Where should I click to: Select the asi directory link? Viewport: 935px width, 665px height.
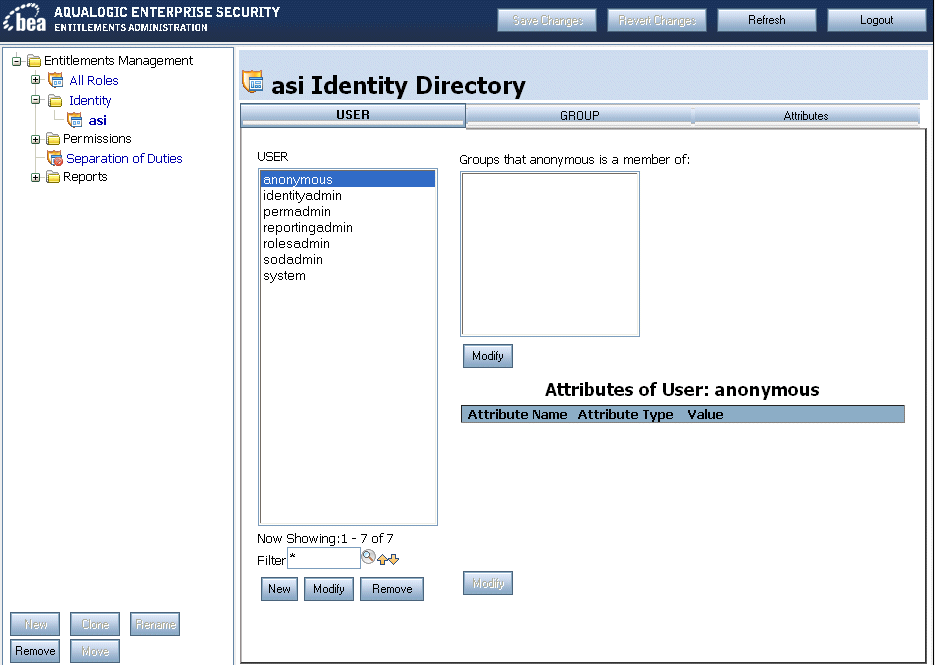click(98, 120)
